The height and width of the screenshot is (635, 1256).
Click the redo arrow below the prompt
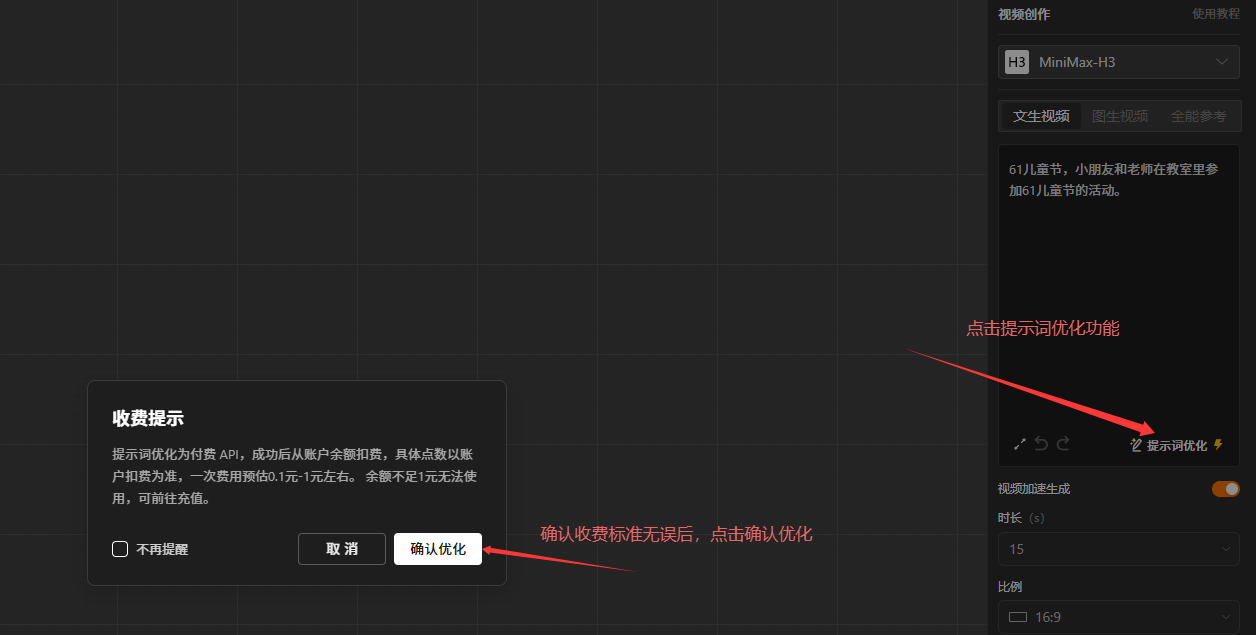[1063, 444]
